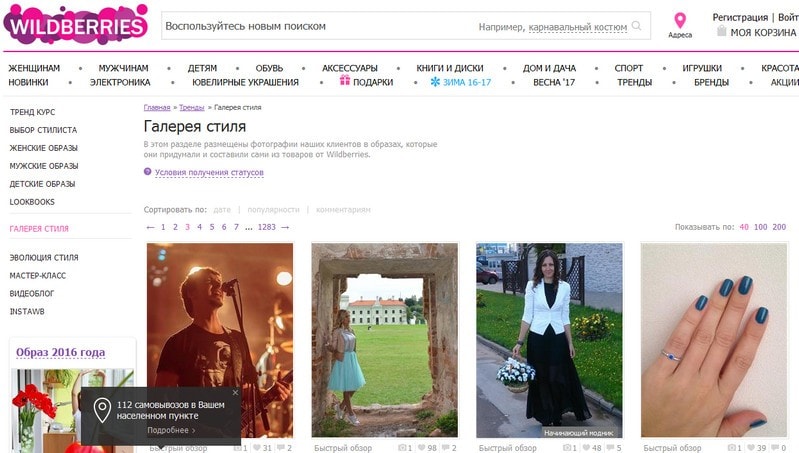Sort by комментариям
Screen dimensions: 799x453
(x=343, y=209)
